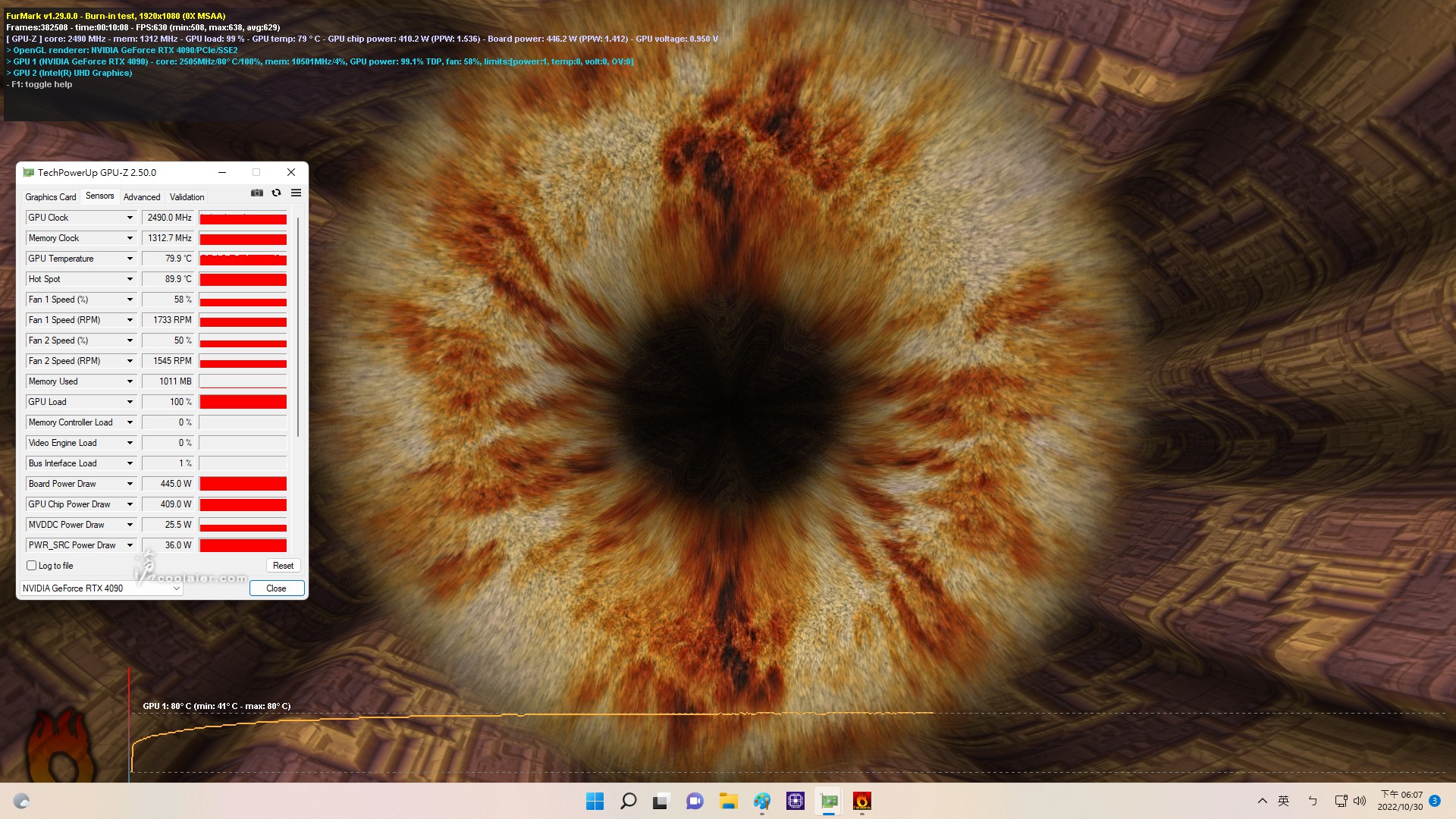
Task: Expand the Video Engine Load dropdown
Action: coord(130,443)
